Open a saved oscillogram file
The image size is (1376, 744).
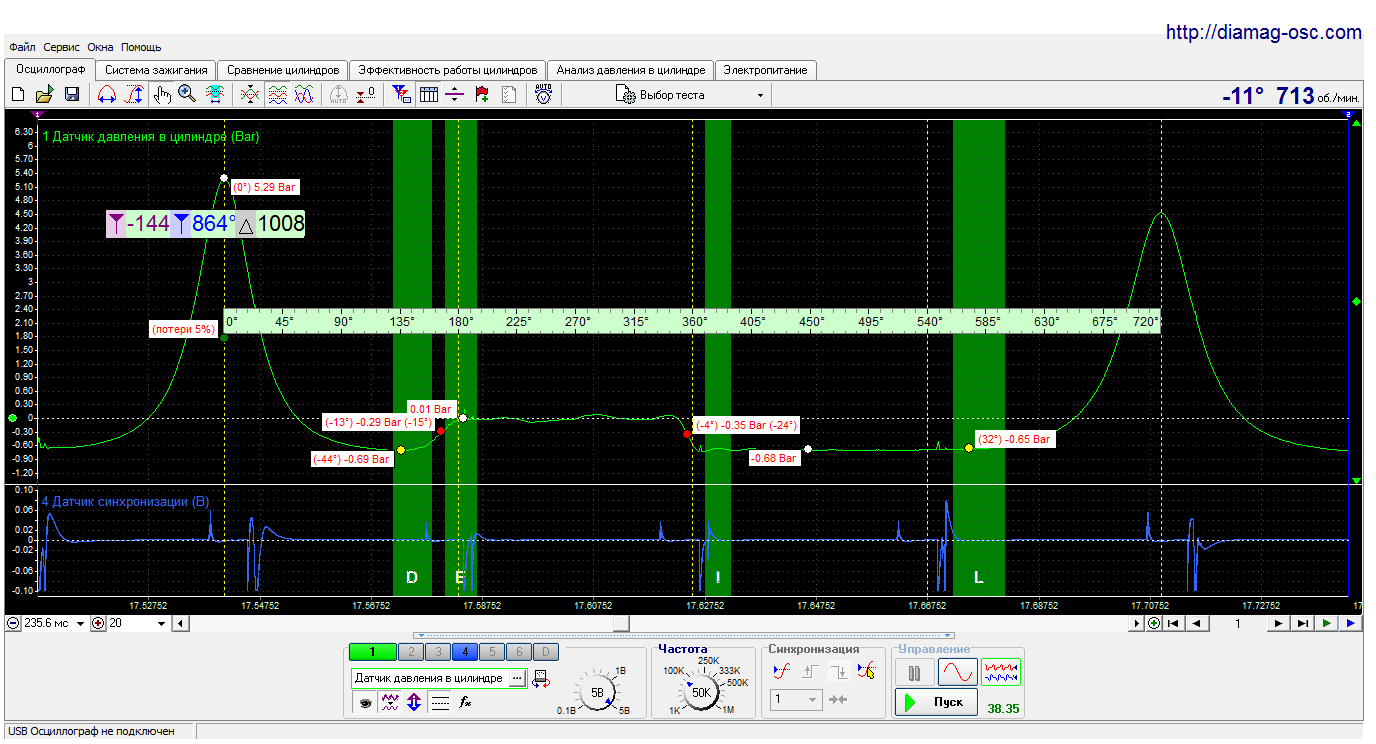pos(44,95)
